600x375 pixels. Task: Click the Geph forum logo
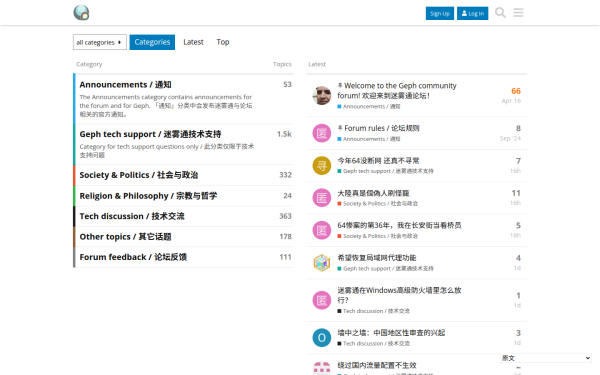point(82,13)
